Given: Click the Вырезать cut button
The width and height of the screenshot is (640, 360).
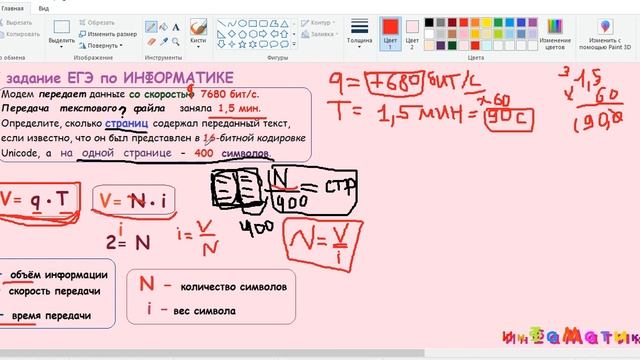Looking at the screenshot, I should [x=16, y=22].
